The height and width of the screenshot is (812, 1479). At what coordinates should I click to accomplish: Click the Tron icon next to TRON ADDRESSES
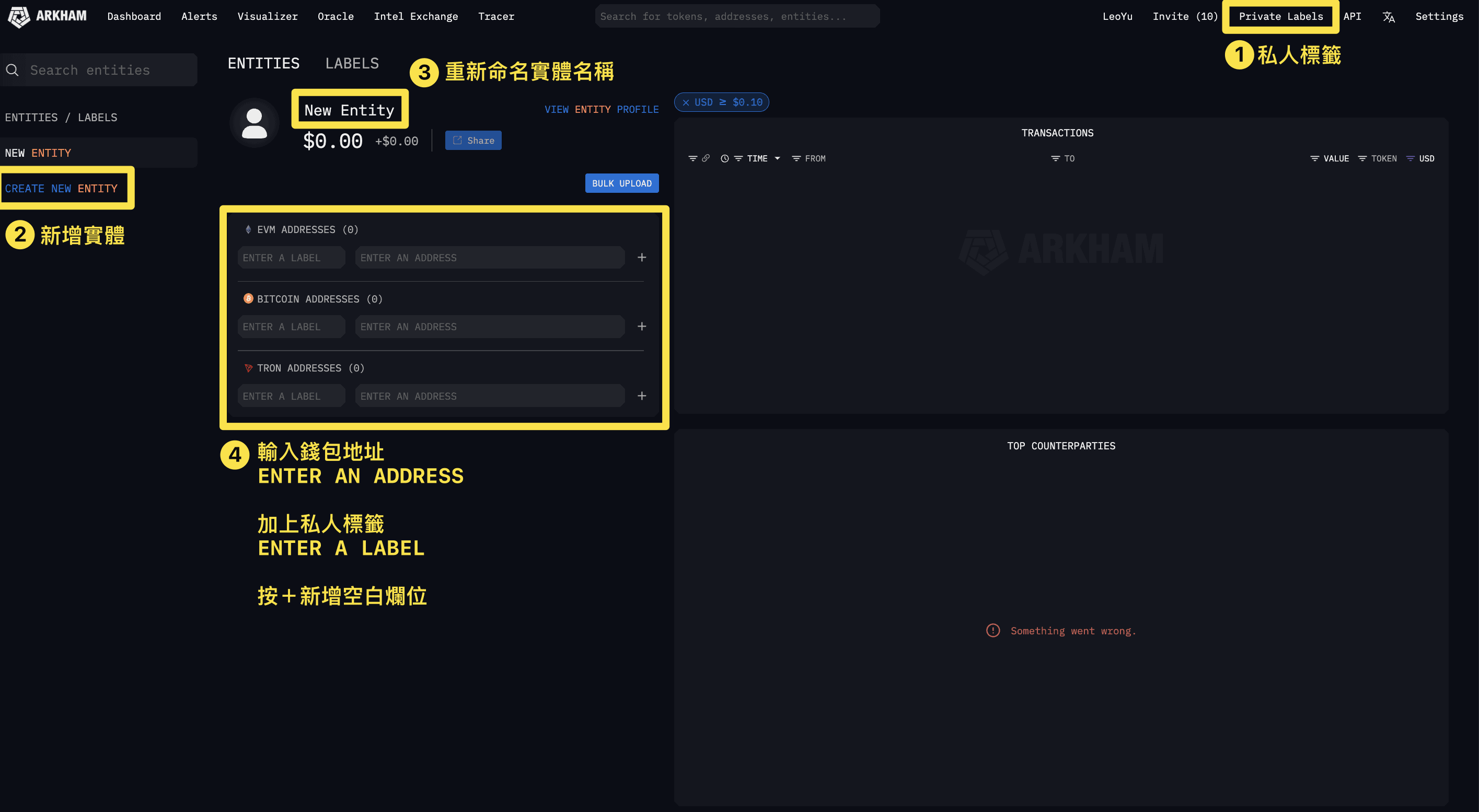point(248,368)
